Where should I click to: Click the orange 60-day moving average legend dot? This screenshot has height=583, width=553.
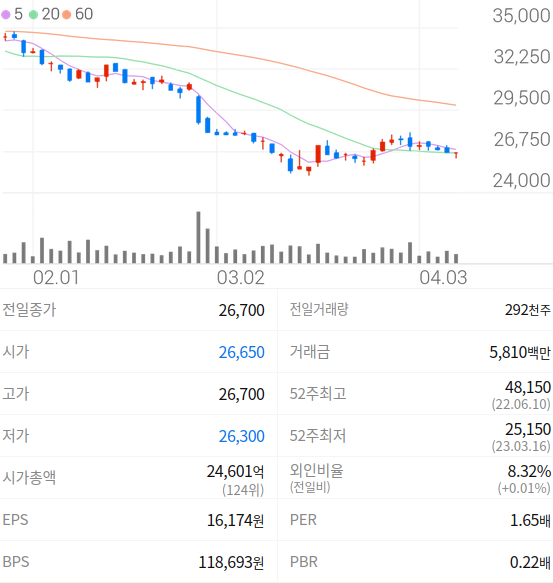[x=67, y=15]
